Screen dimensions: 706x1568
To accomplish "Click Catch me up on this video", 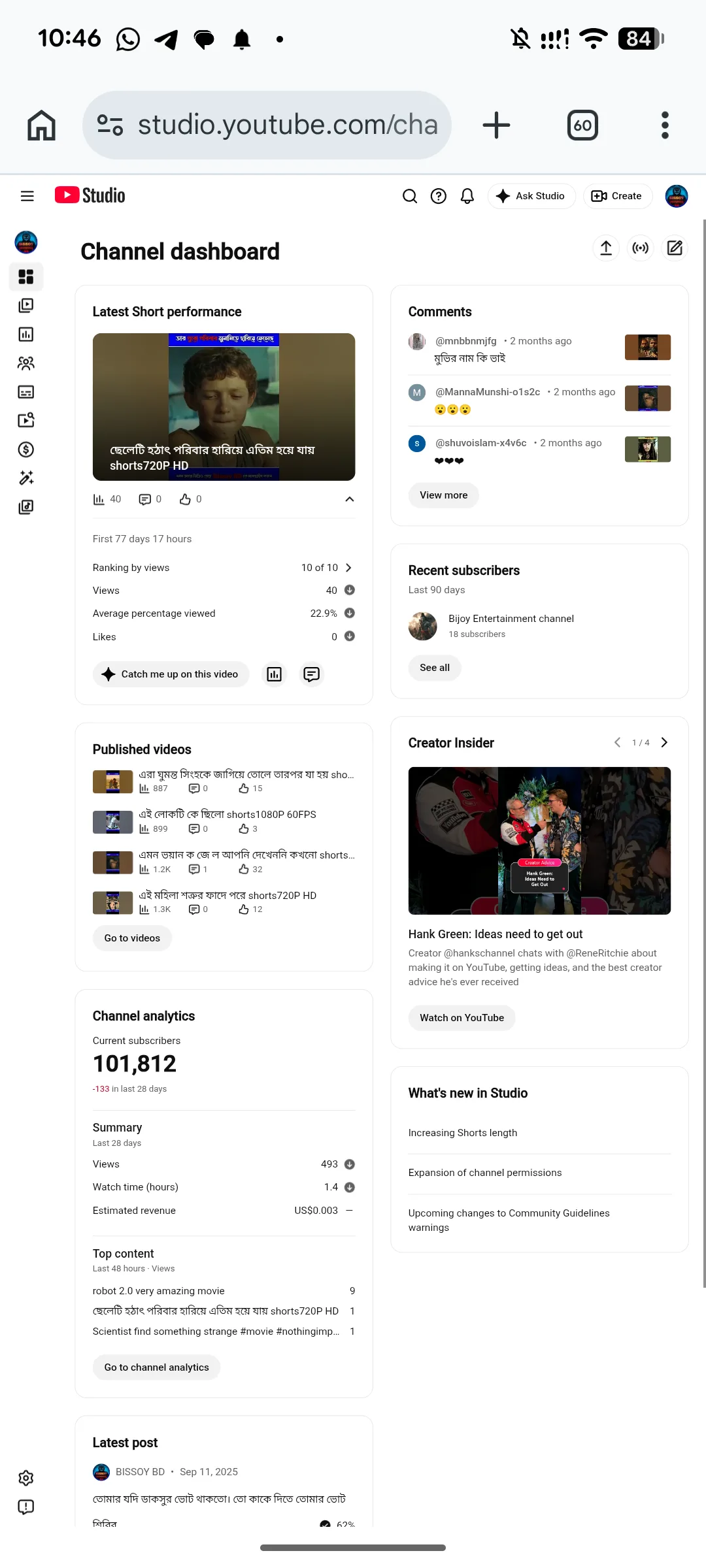I will pos(171,674).
